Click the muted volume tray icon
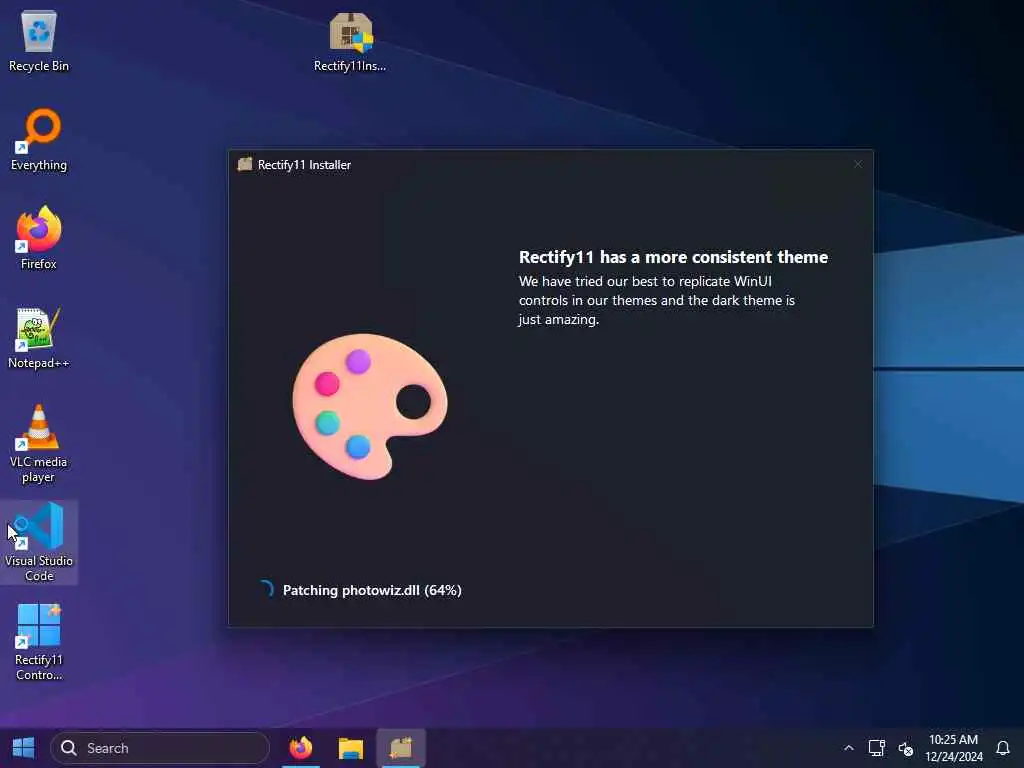This screenshot has height=768, width=1024. tap(905, 748)
